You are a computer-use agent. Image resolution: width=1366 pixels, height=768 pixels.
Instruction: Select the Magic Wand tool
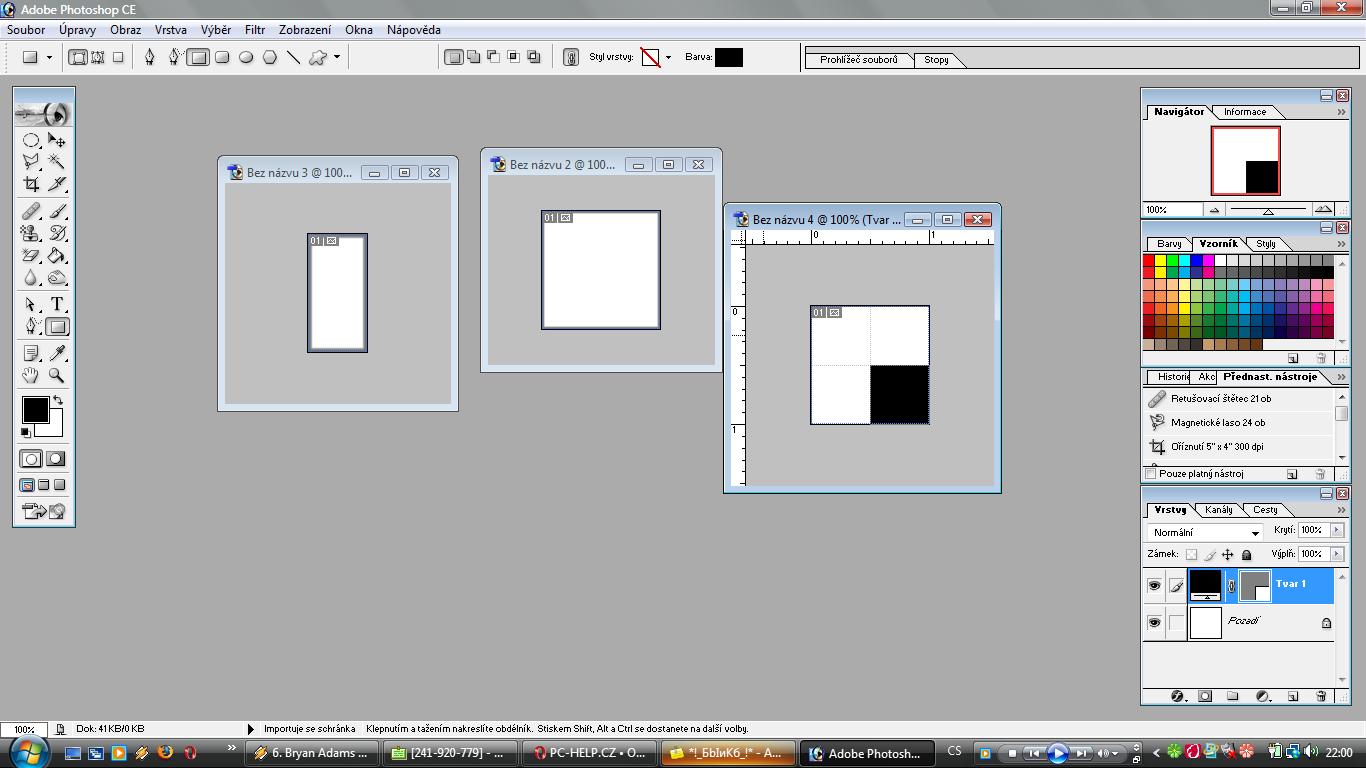(57, 161)
